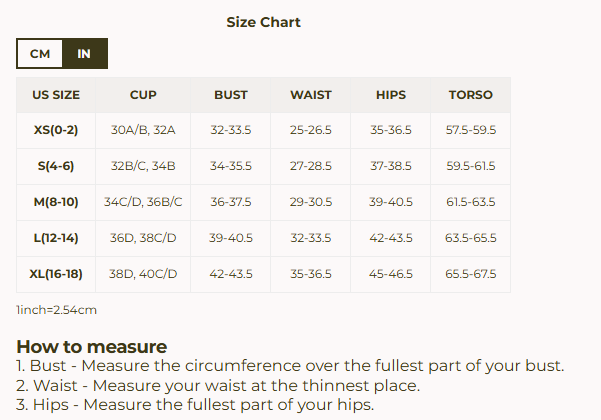
Task: Click the 34C/D, 36B/C cup cell
Action: tap(143, 202)
